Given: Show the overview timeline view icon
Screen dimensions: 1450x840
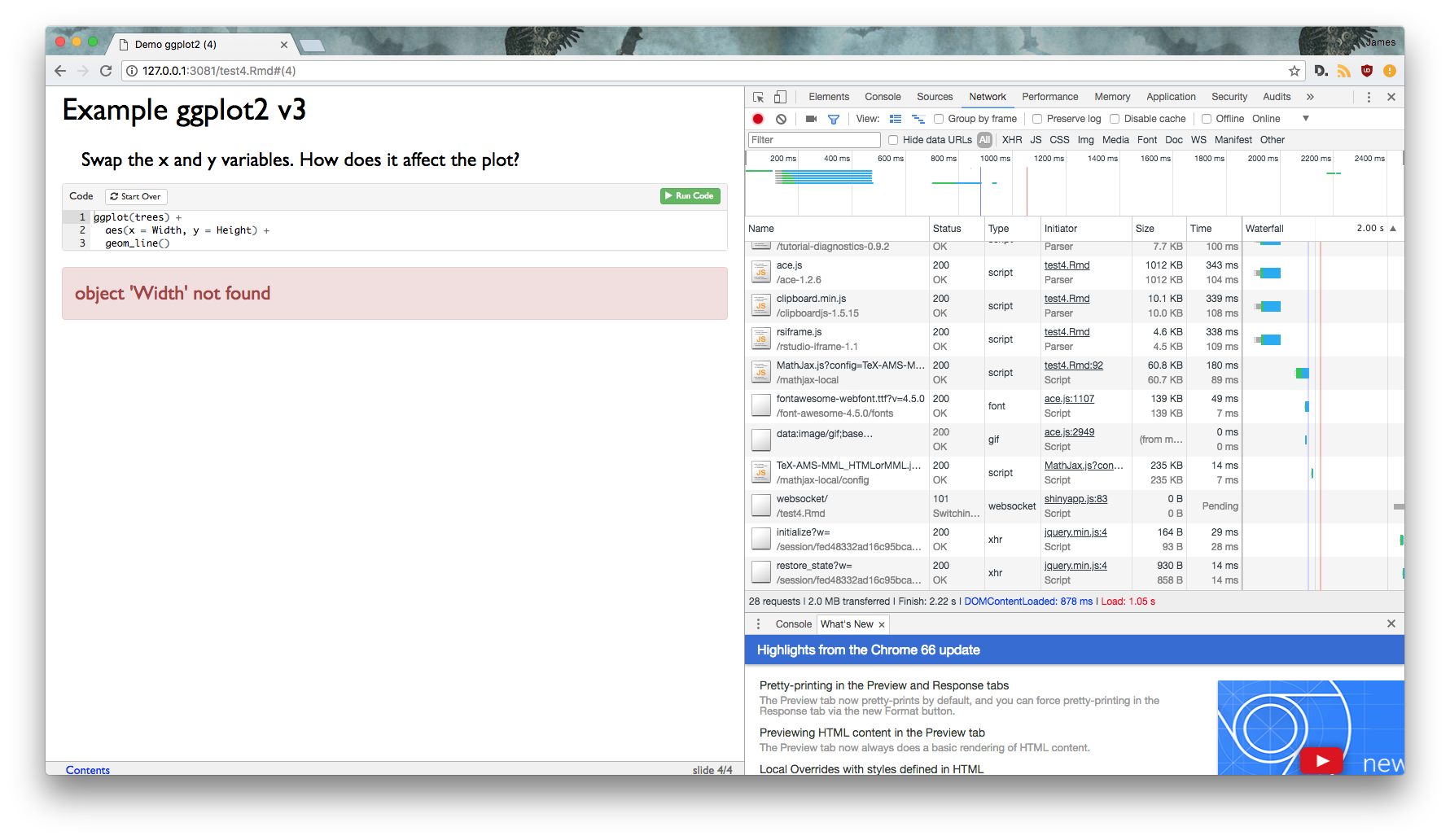Looking at the screenshot, I should [918, 119].
